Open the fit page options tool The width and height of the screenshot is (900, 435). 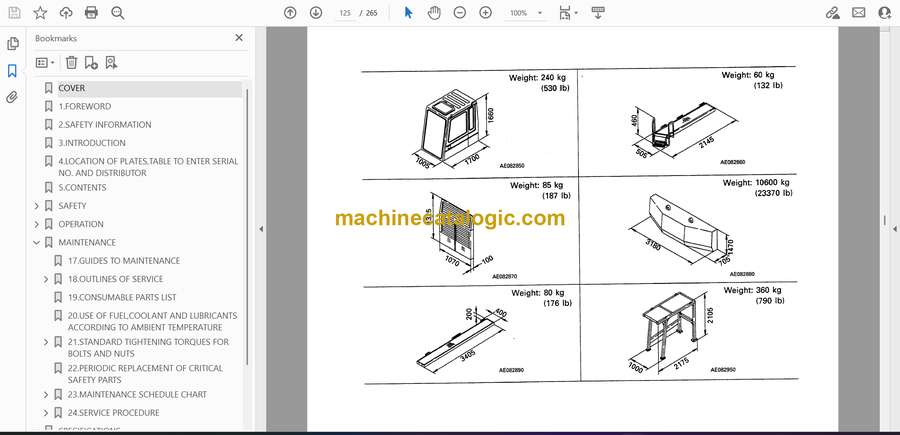coord(564,13)
